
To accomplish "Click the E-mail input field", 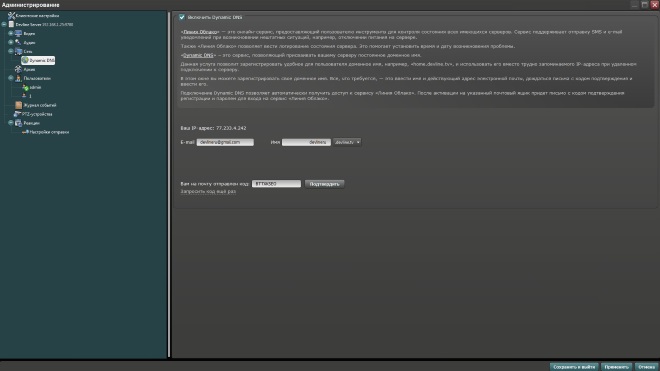I will click(x=225, y=142).
